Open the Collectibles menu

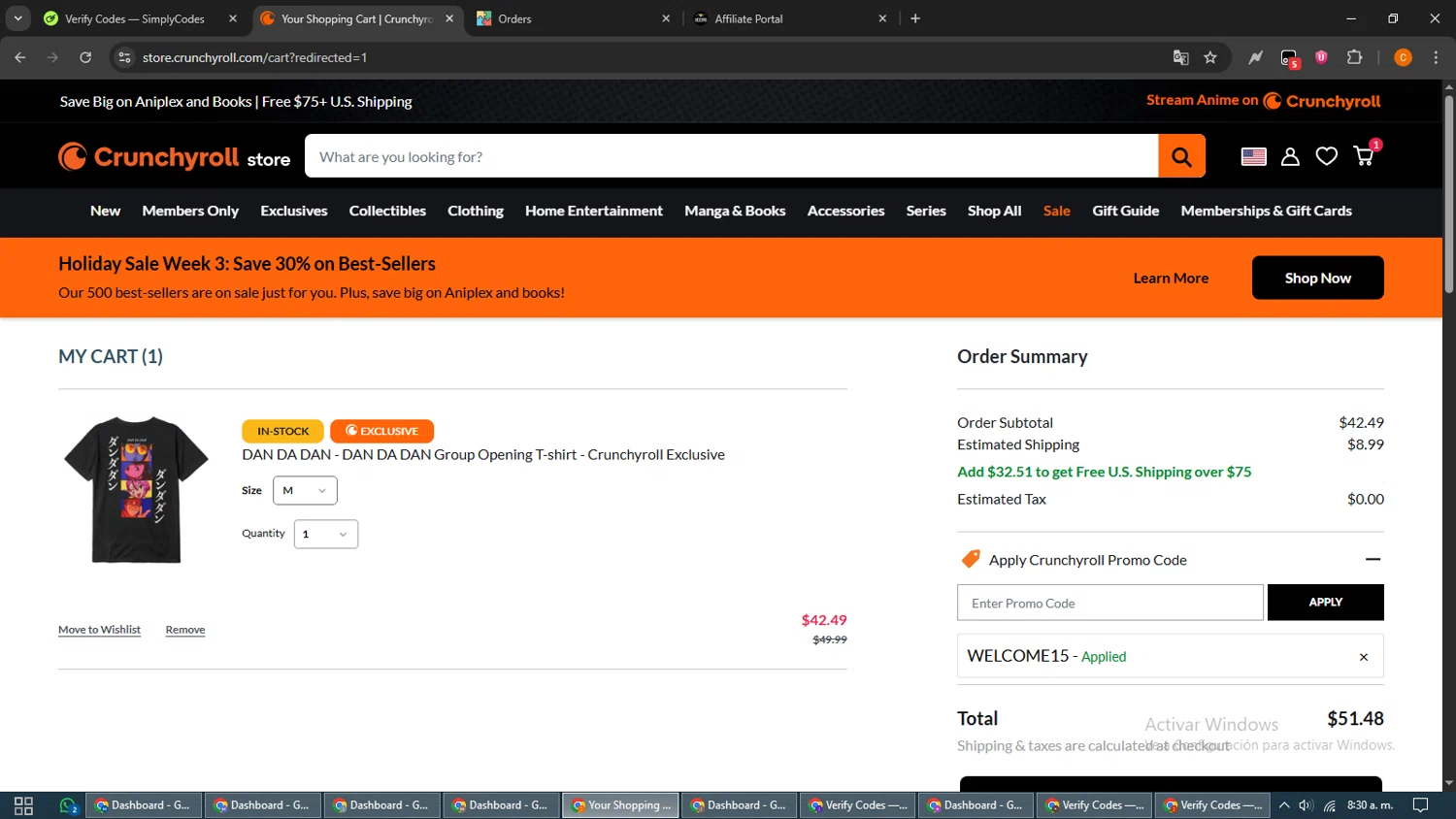tap(387, 211)
